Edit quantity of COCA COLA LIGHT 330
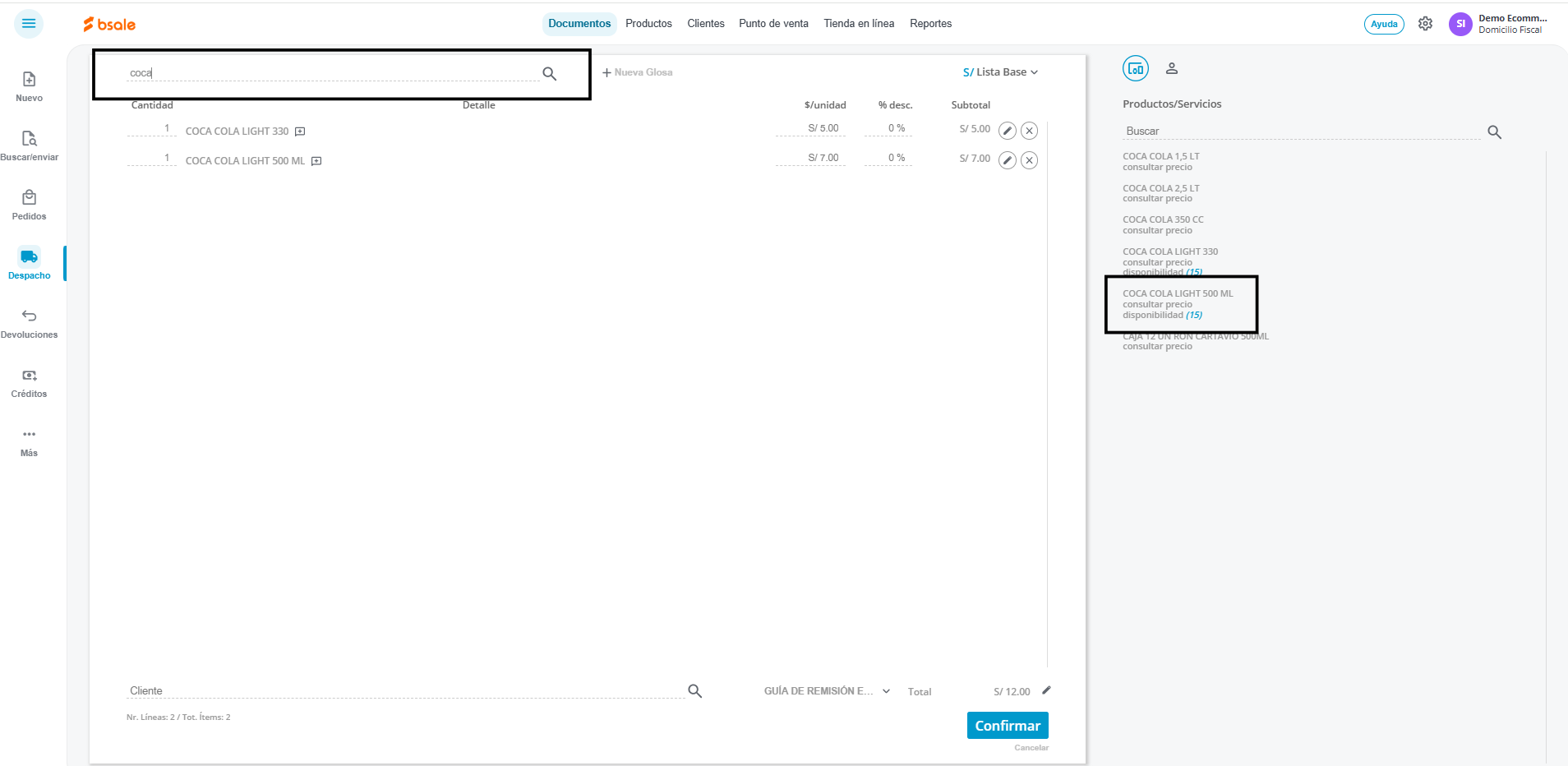Image resolution: width=1568 pixels, height=766 pixels. pyautogui.click(x=151, y=129)
